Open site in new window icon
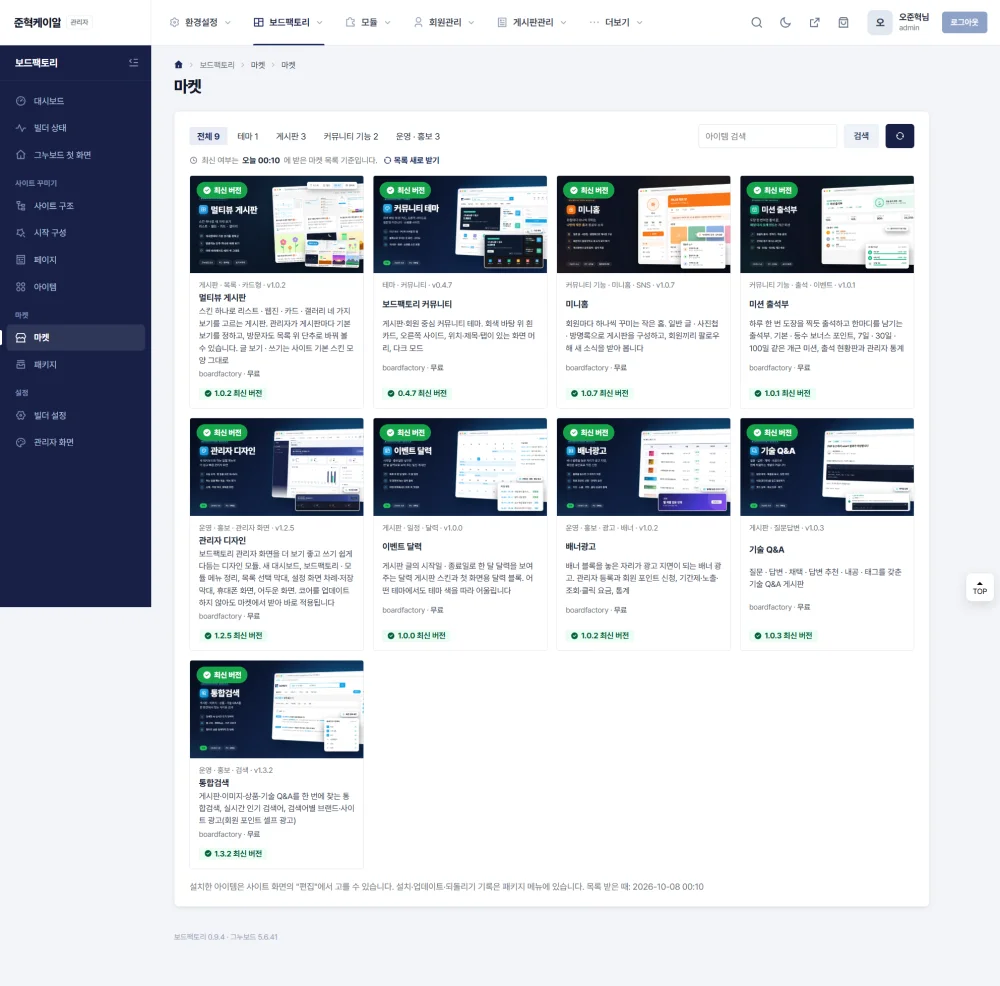 pos(814,22)
